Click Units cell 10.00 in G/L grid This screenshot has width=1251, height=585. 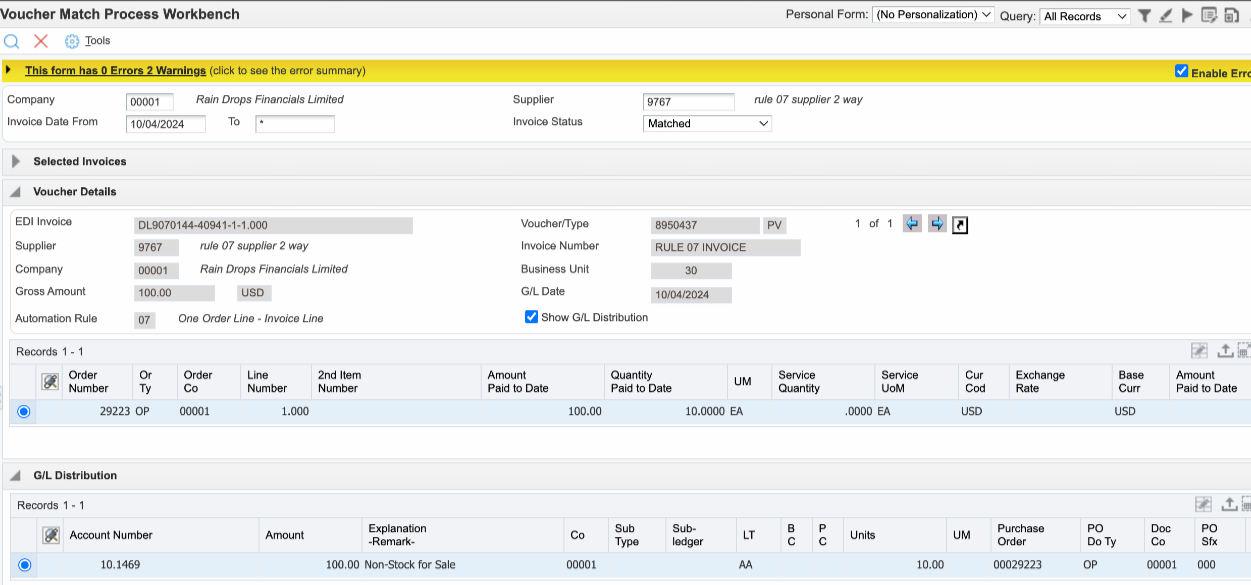coord(894,565)
